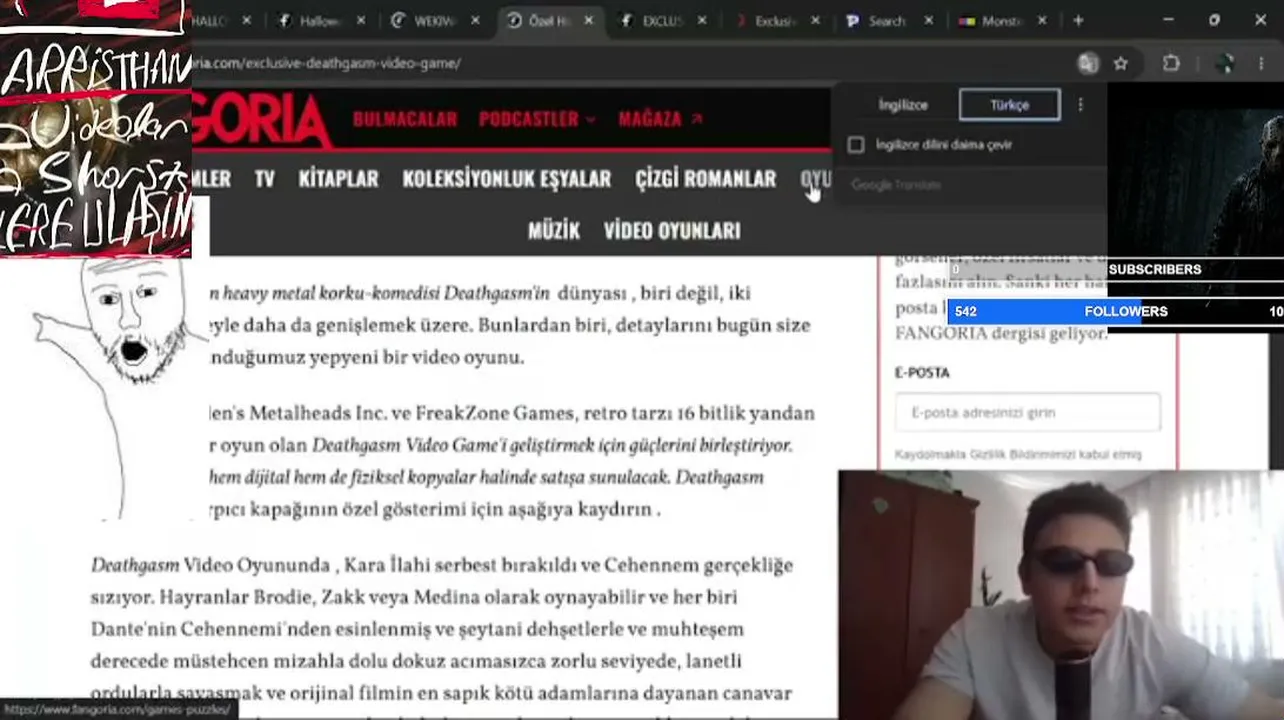The height and width of the screenshot is (720, 1284).
Task: Click the masked figure image beside translate popup
Action: 1196,171
